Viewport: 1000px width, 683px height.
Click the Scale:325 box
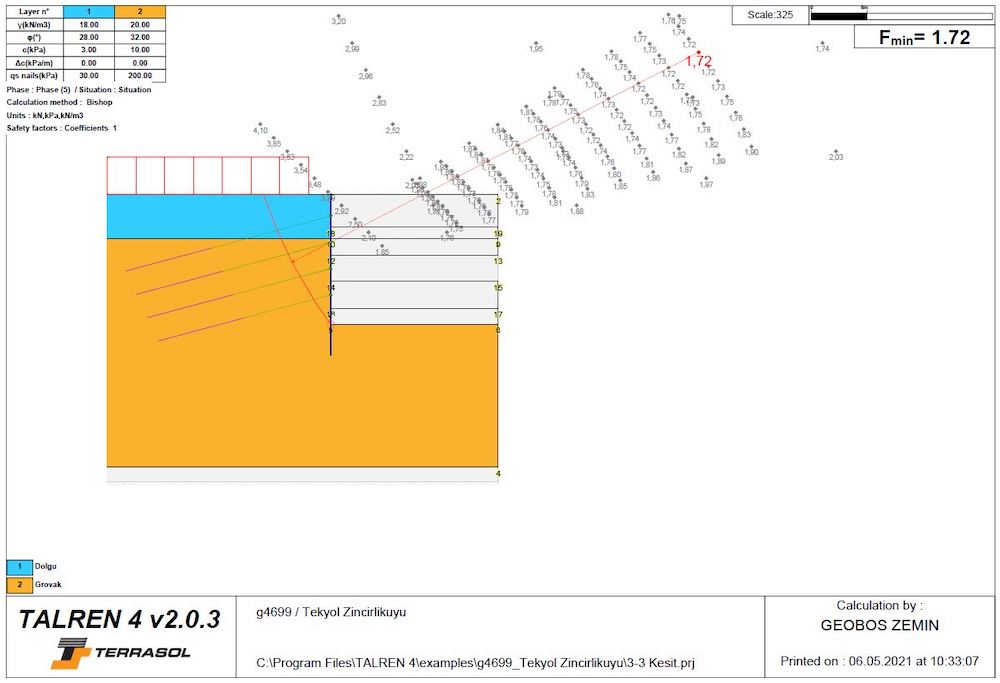tap(770, 14)
